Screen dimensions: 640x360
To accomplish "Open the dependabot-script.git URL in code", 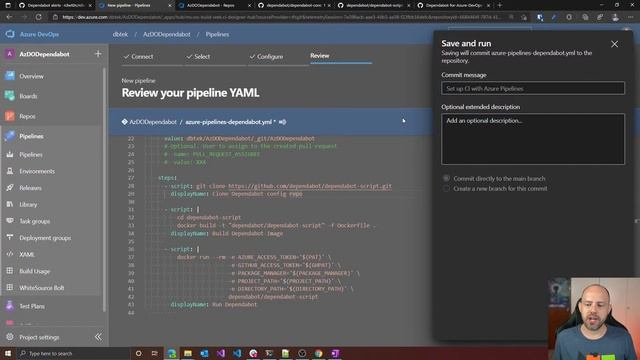I will [x=310, y=186].
